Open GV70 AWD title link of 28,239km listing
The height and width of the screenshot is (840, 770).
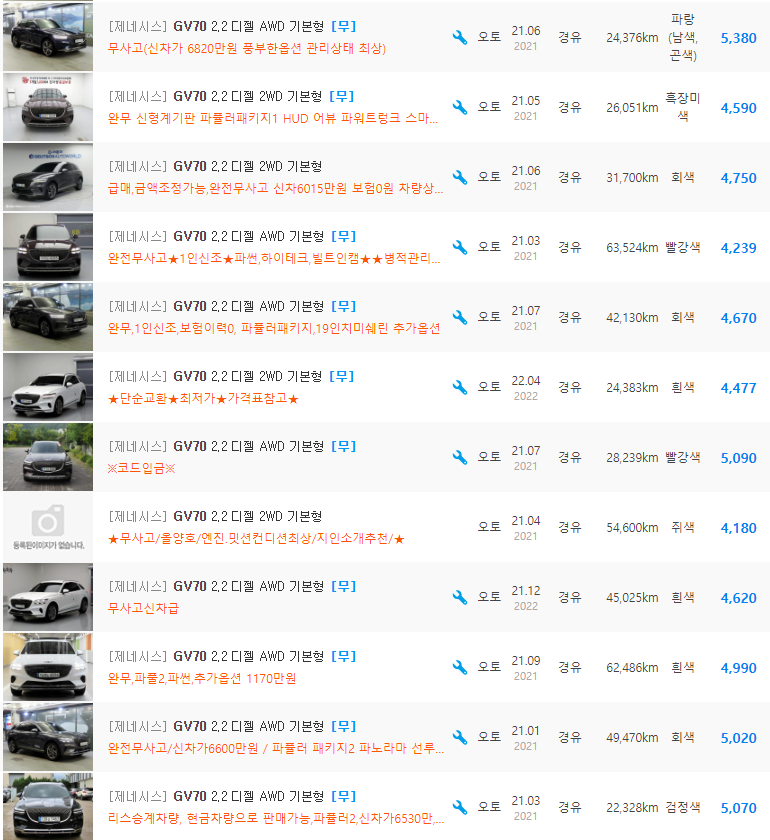coord(233,446)
